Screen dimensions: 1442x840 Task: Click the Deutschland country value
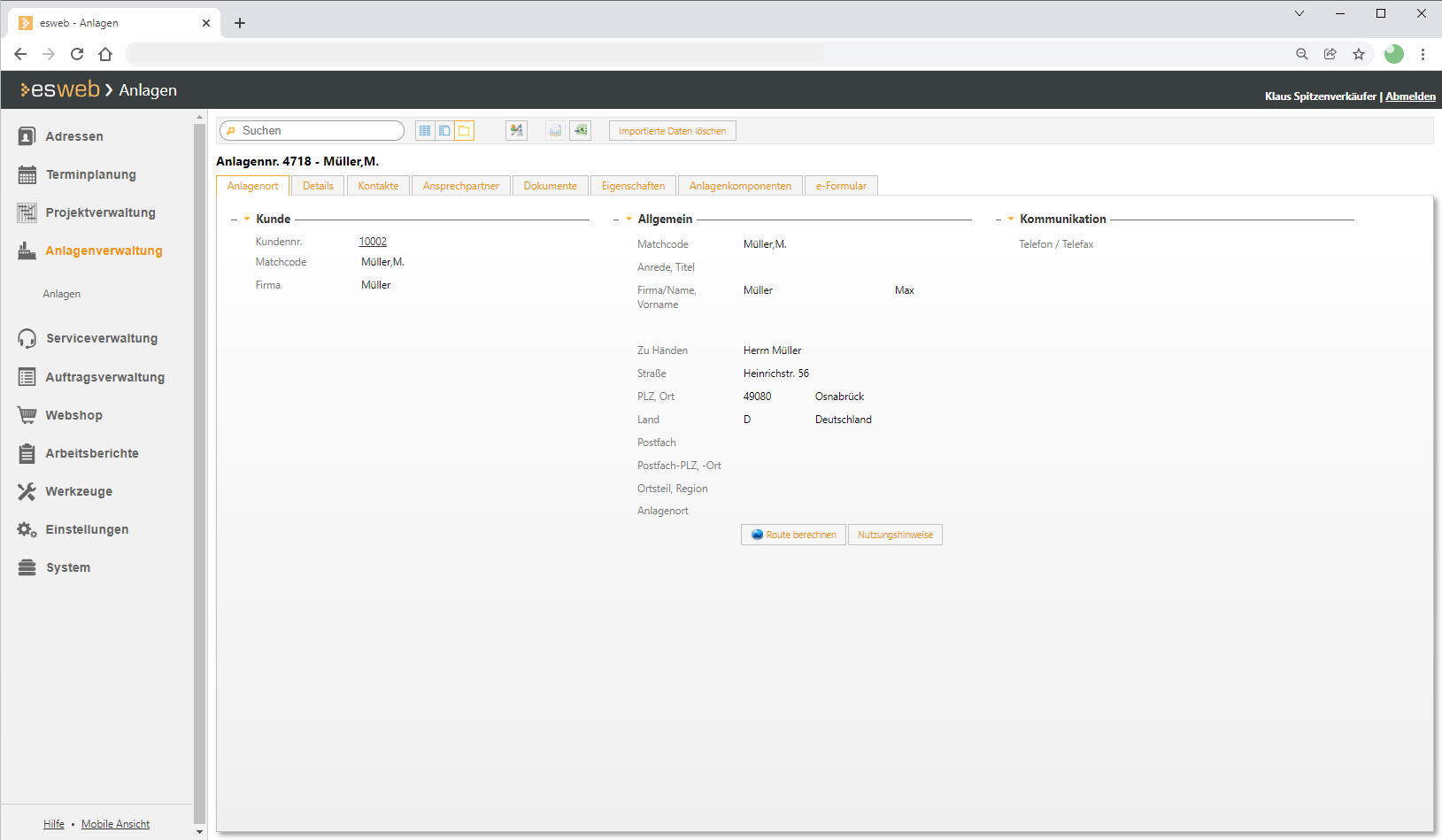point(844,420)
